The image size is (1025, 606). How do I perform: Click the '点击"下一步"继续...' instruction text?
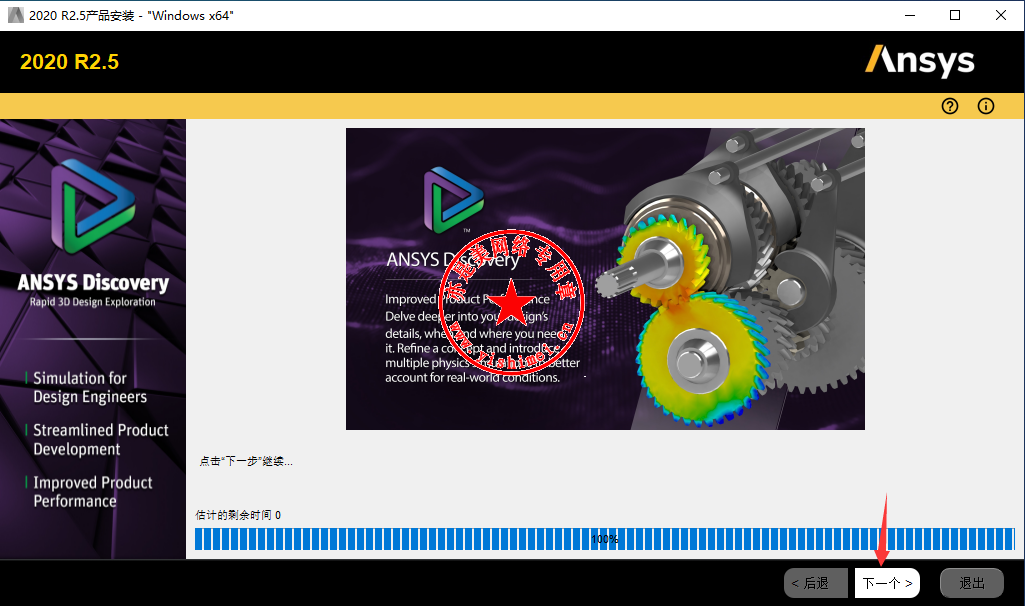tap(246, 462)
